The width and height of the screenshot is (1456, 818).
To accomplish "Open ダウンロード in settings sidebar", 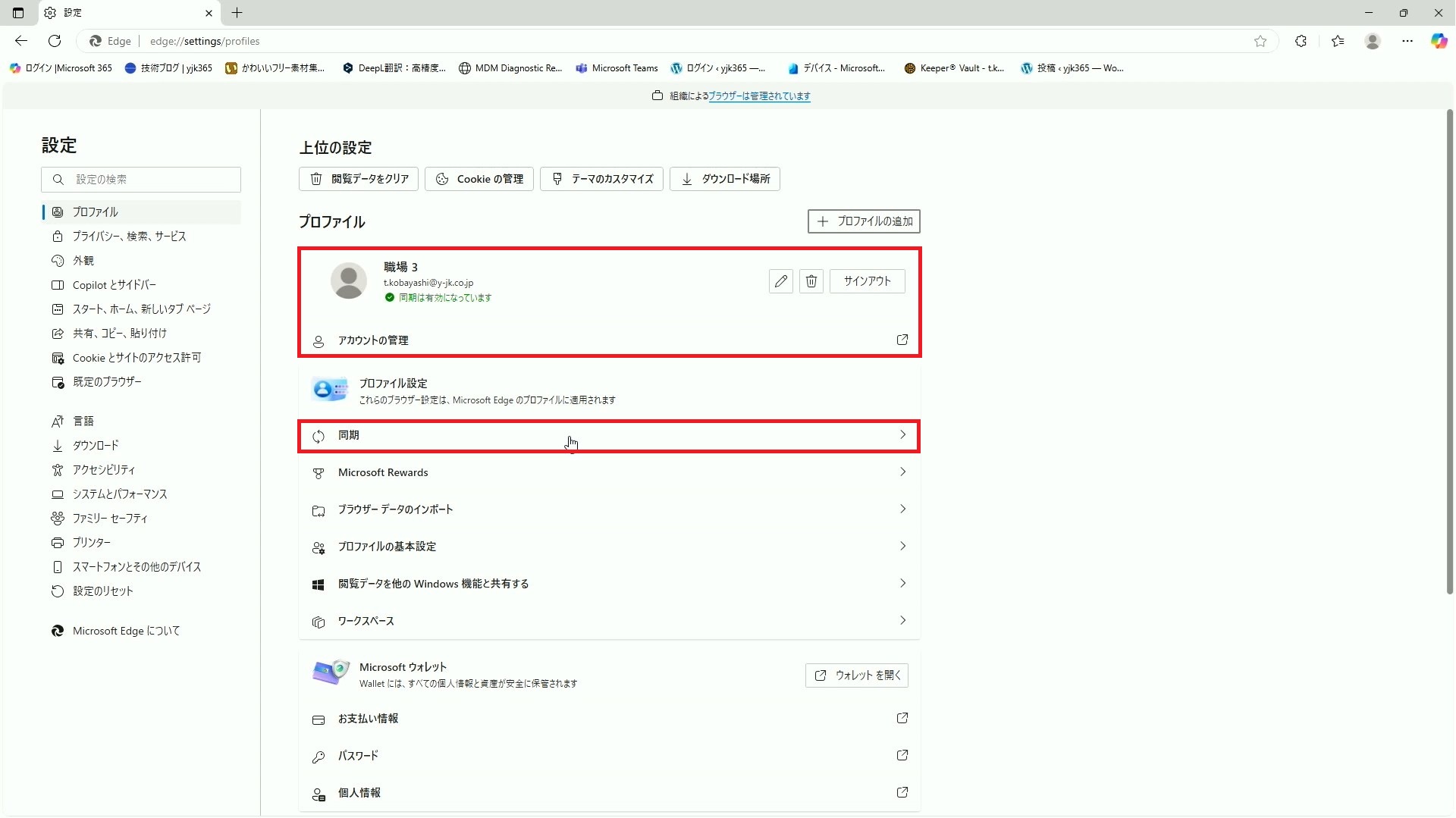I will click(x=96, y=446).
